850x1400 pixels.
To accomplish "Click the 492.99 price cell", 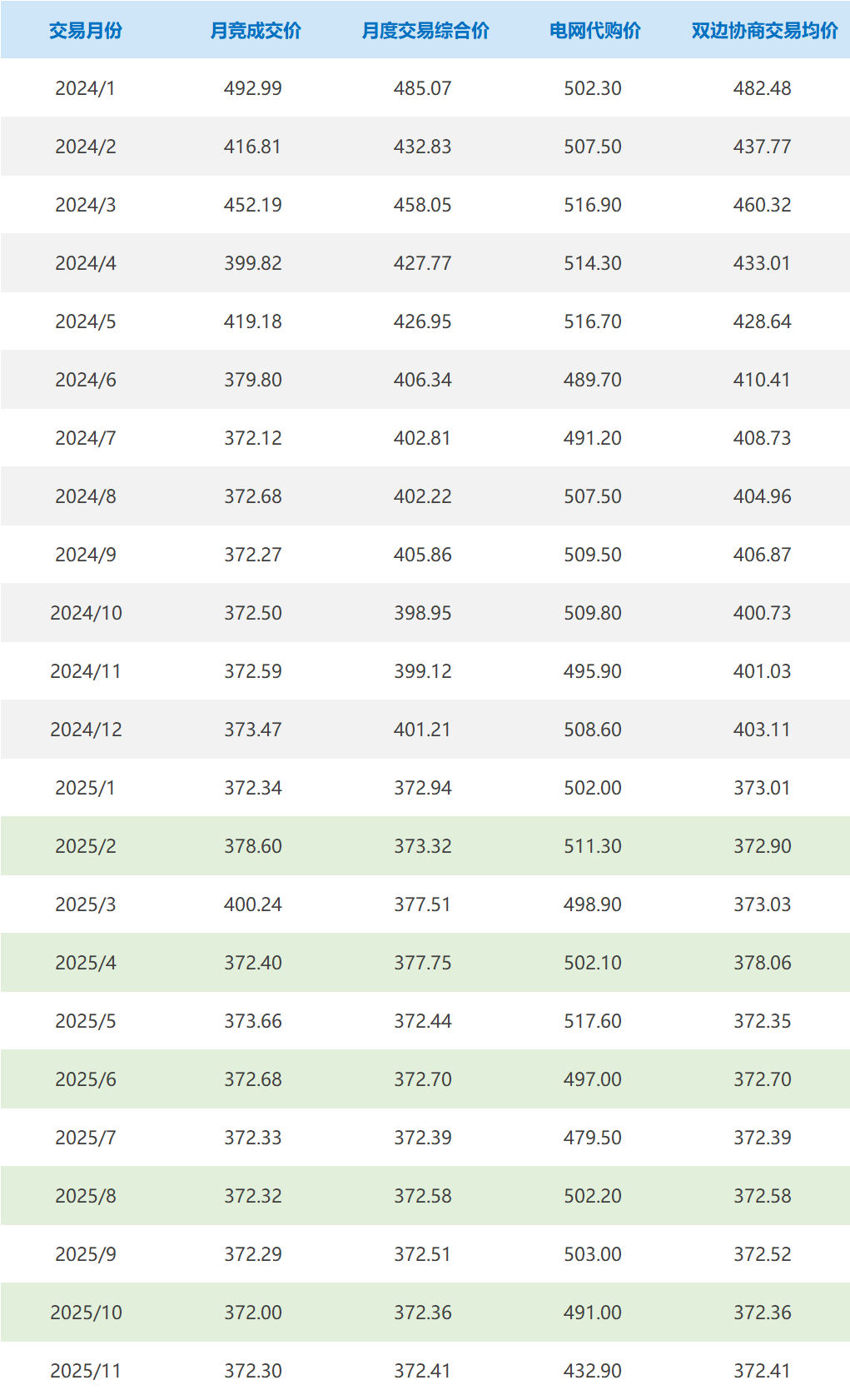I will (253, 88).
